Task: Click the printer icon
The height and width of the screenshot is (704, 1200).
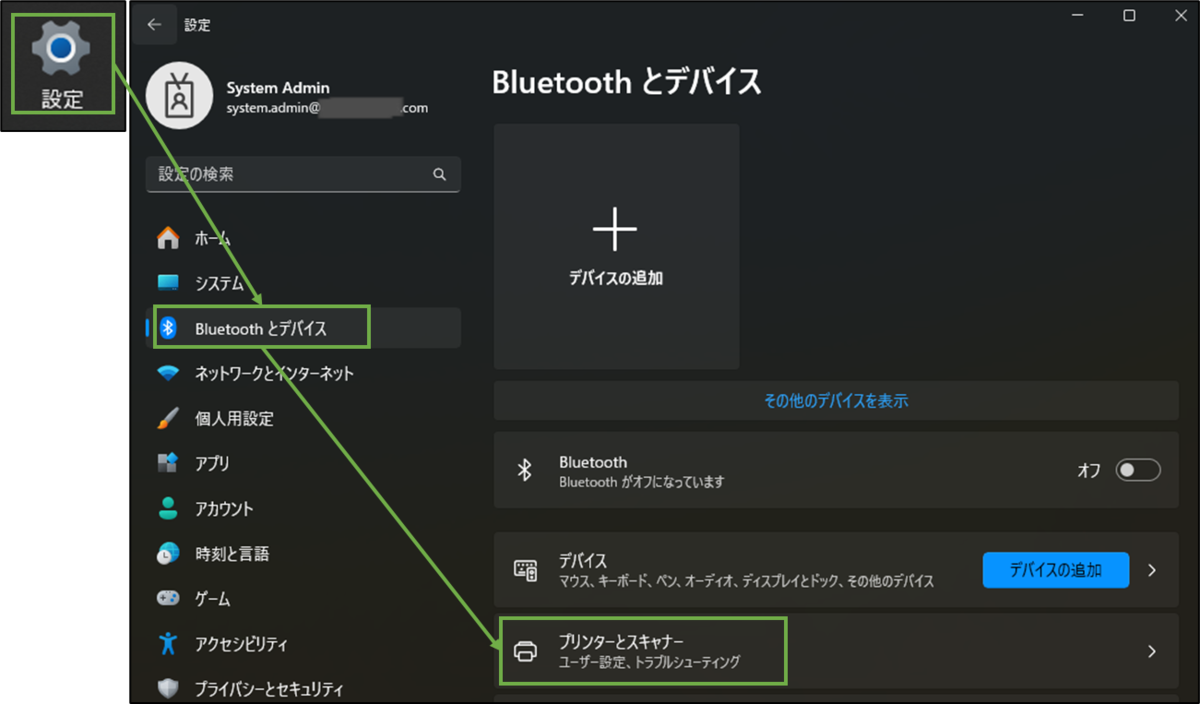Action: (x=525, y=651)
